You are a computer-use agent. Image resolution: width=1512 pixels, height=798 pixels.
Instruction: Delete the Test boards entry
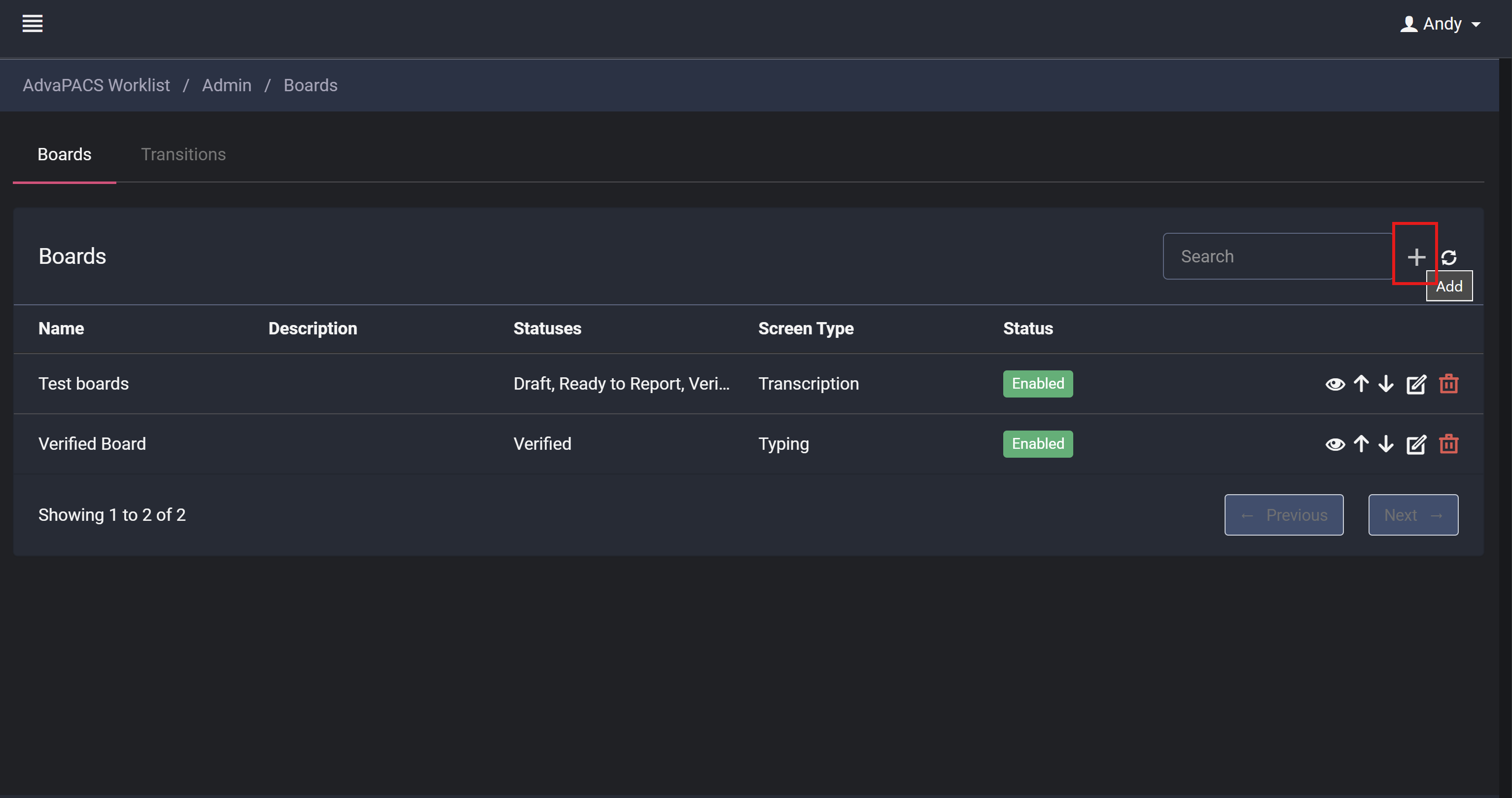[x=1448, y=383]
